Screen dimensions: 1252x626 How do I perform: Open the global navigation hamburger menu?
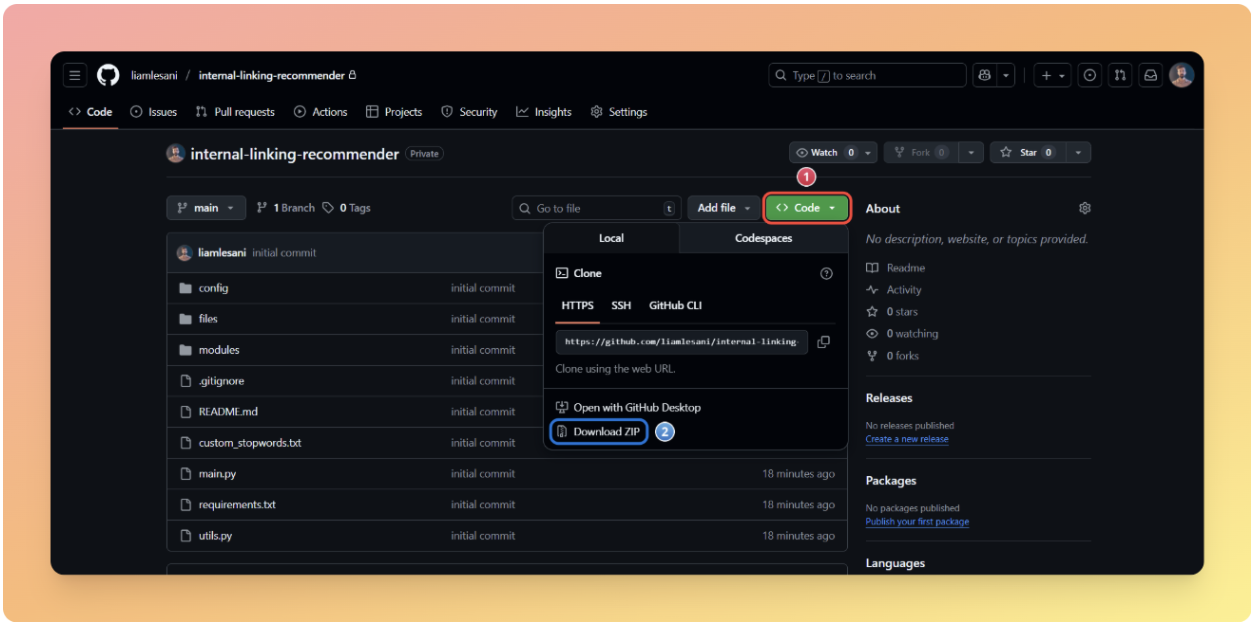75,74
